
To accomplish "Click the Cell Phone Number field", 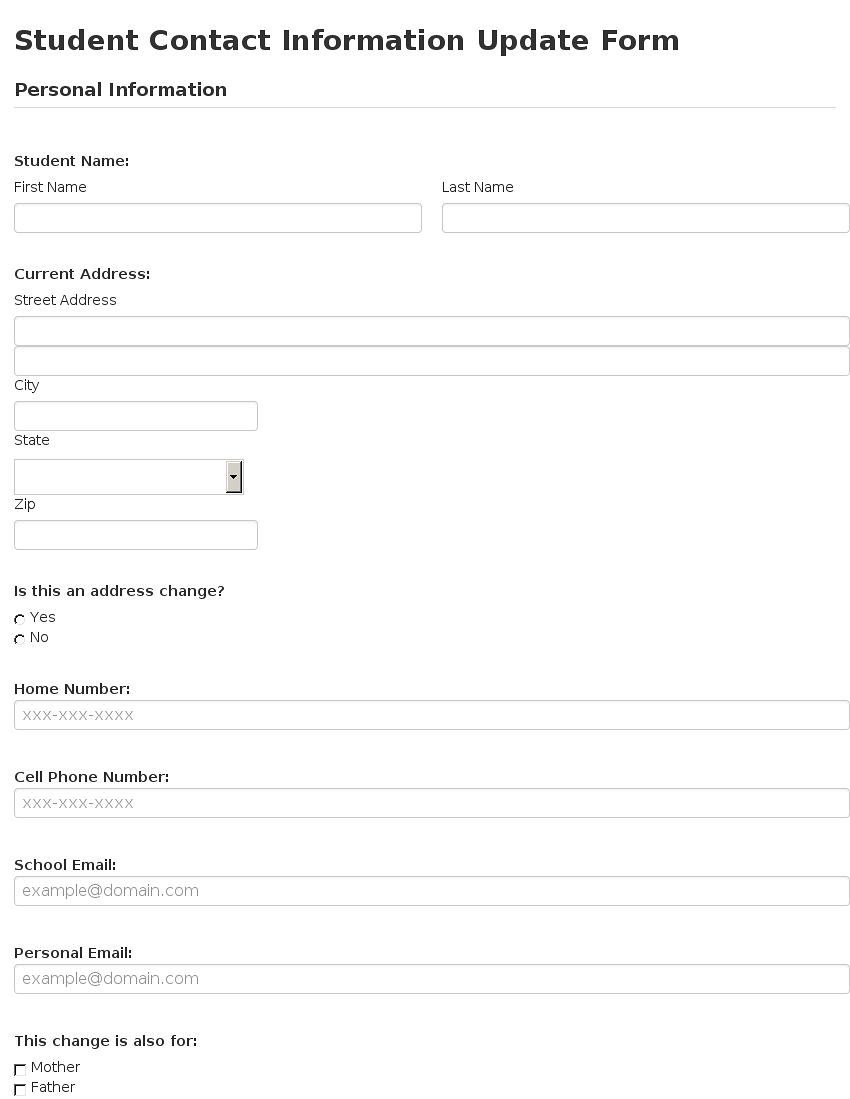I will [x=432, y=803].
